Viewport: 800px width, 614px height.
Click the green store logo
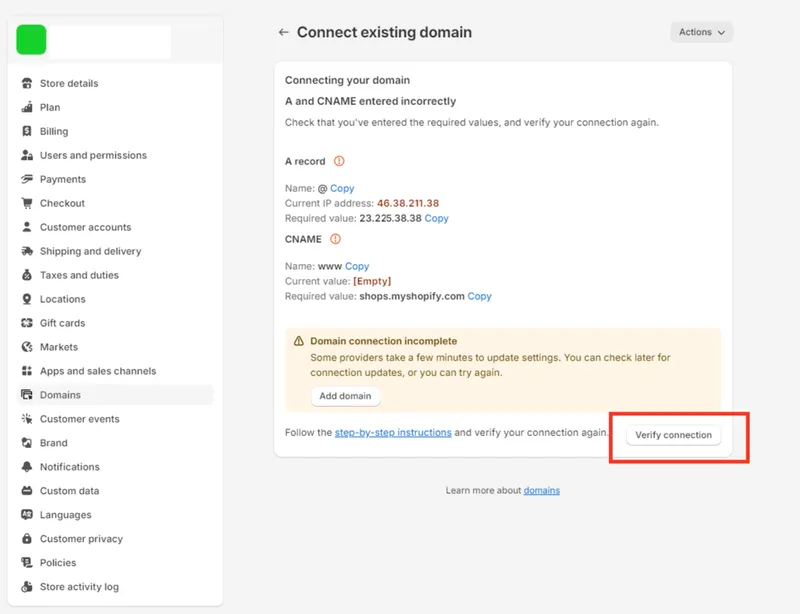point(31,39)
